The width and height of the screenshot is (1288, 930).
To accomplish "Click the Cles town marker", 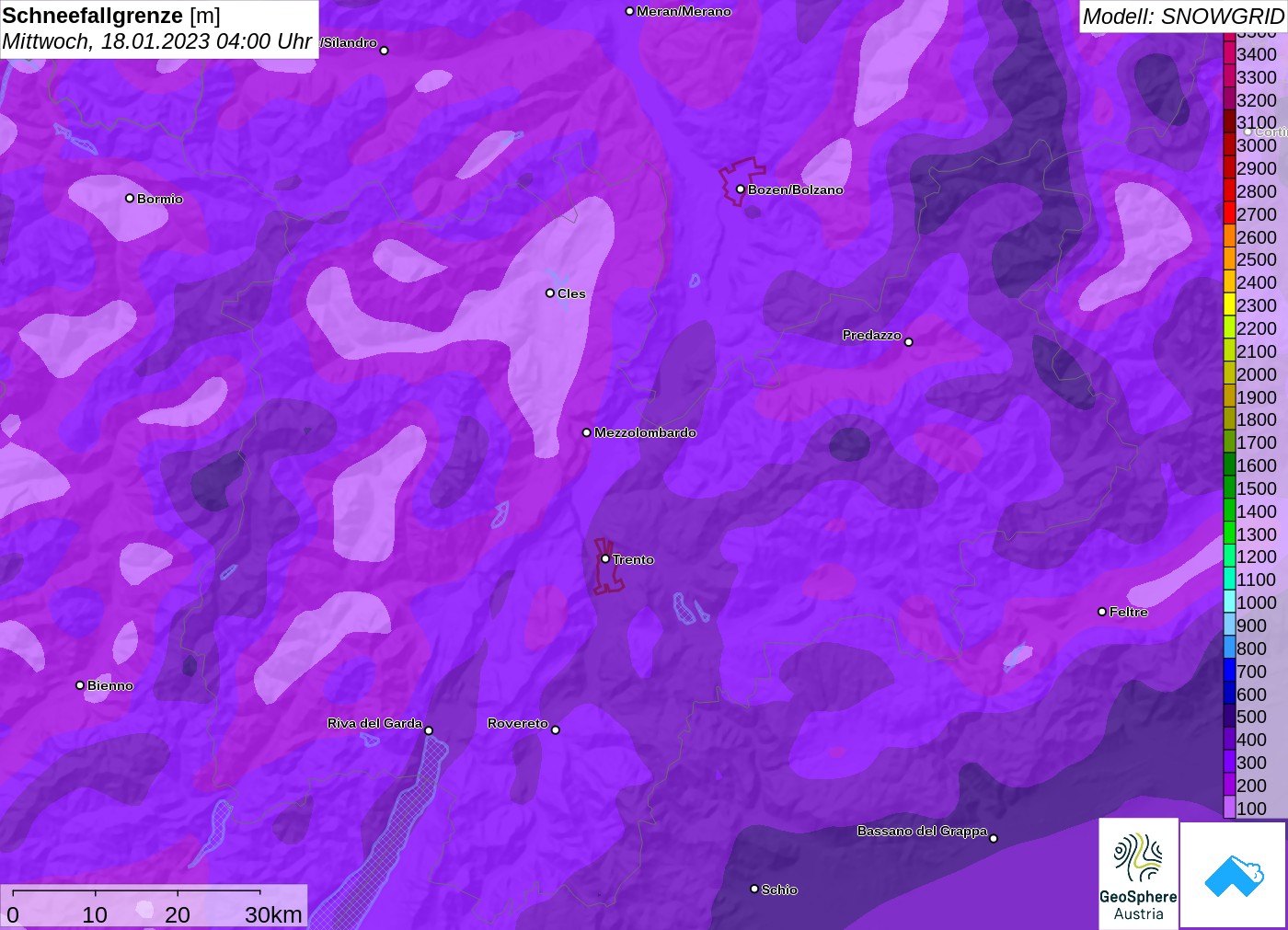I will (550, 293).
